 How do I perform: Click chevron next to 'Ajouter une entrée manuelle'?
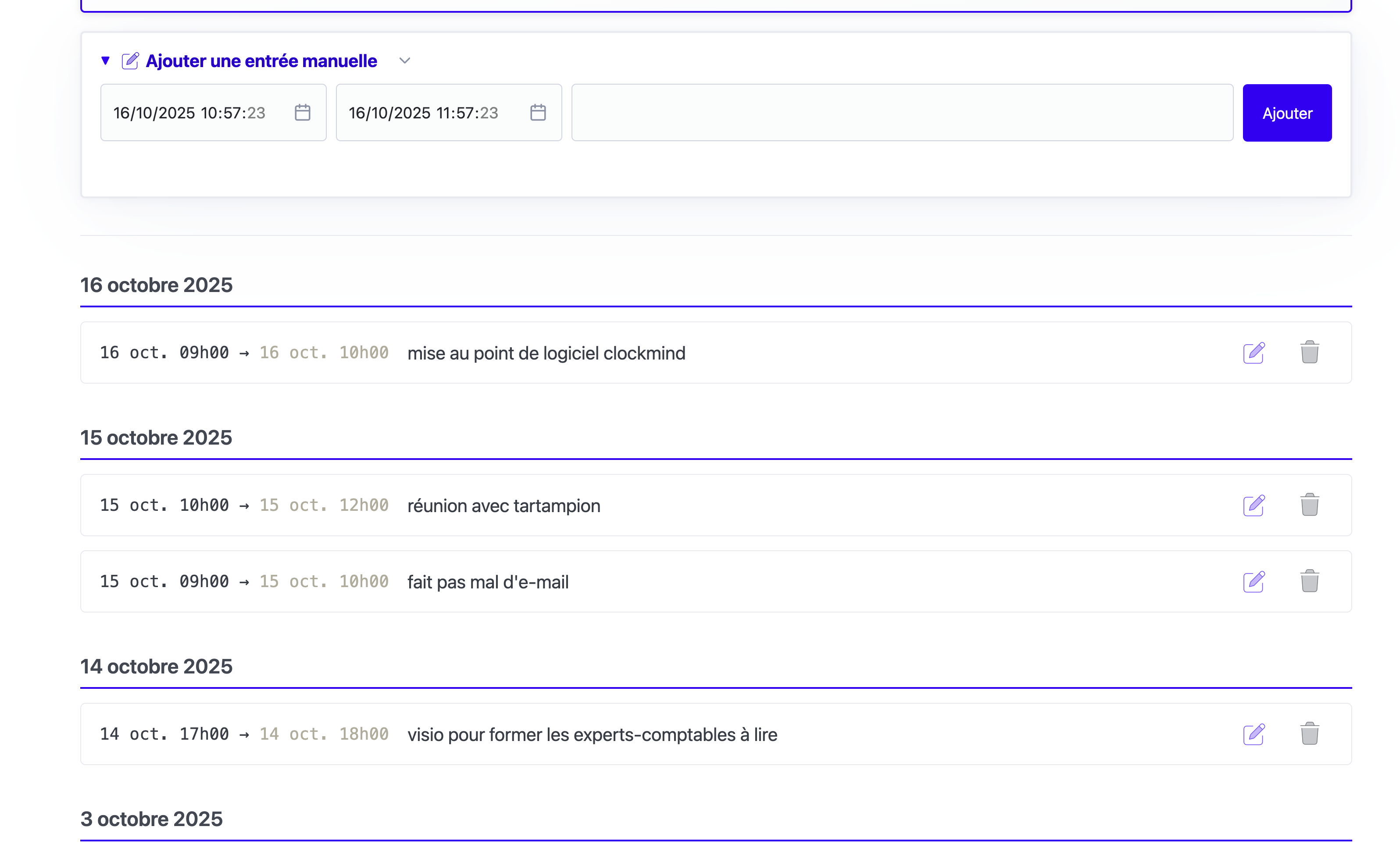point(404,61)
